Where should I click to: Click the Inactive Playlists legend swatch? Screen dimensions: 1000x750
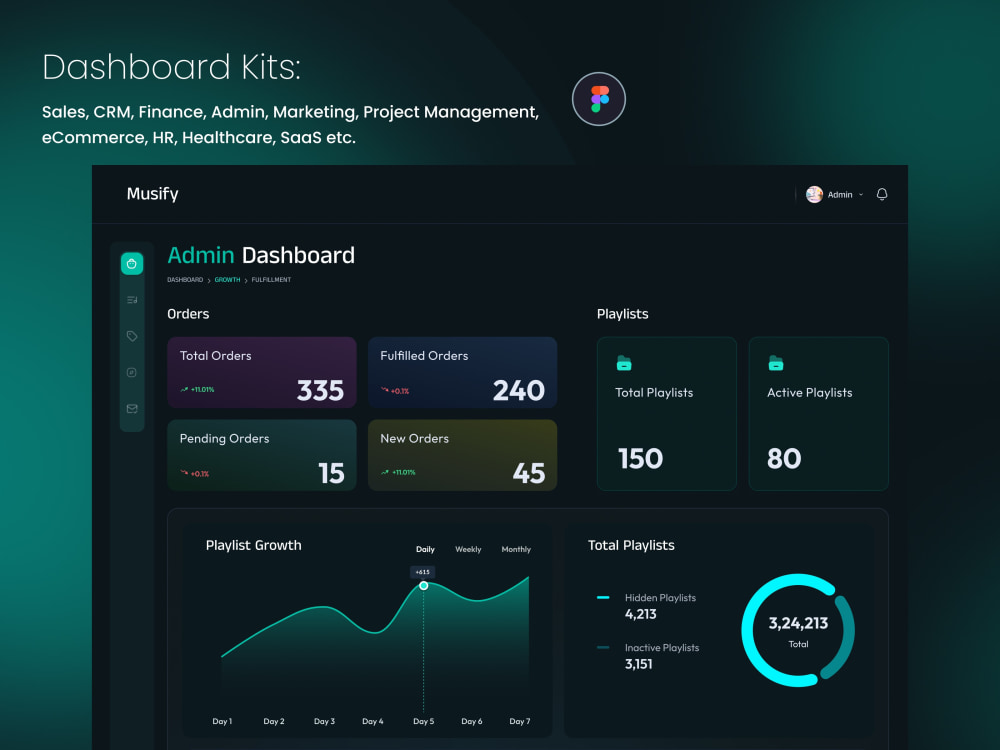click(x=603, y=647)
